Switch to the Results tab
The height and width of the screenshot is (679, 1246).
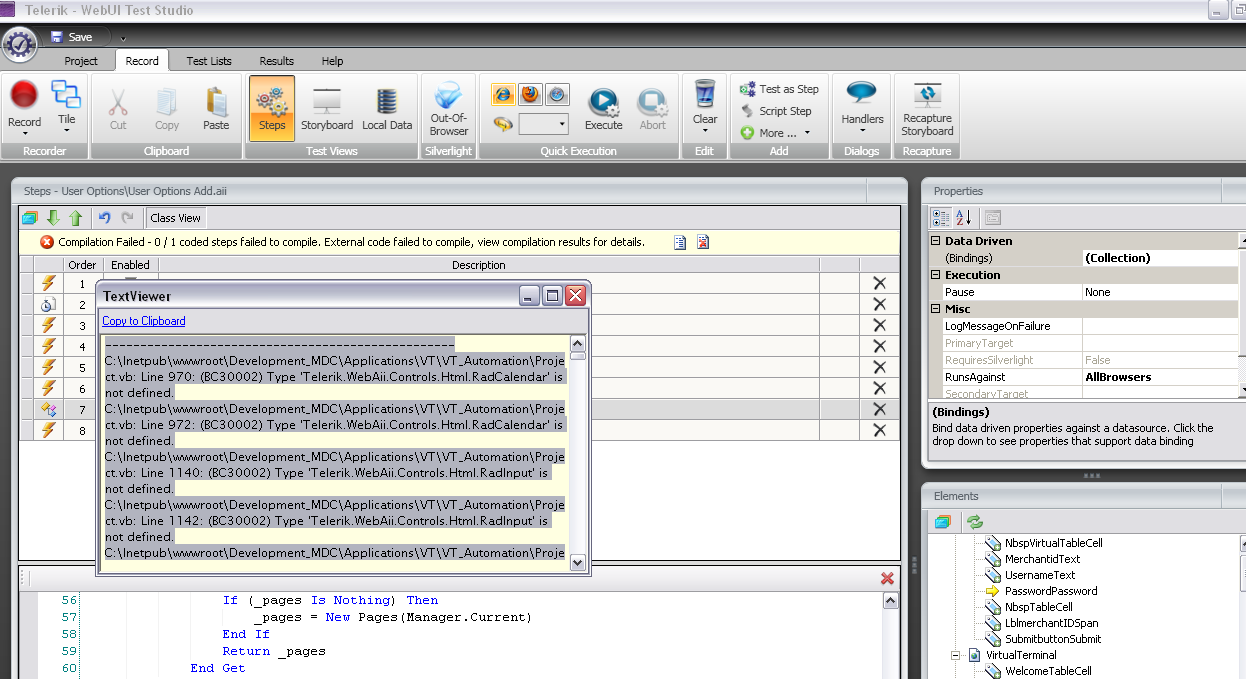(x=277, y=61)
